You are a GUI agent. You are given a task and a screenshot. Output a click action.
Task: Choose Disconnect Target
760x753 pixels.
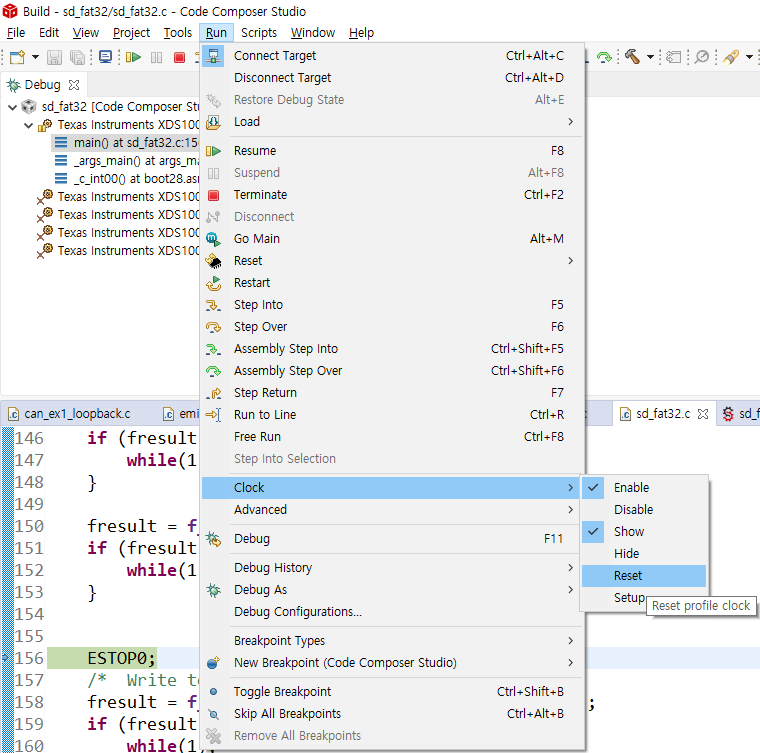pyautogui.click(x=391, y=78)
